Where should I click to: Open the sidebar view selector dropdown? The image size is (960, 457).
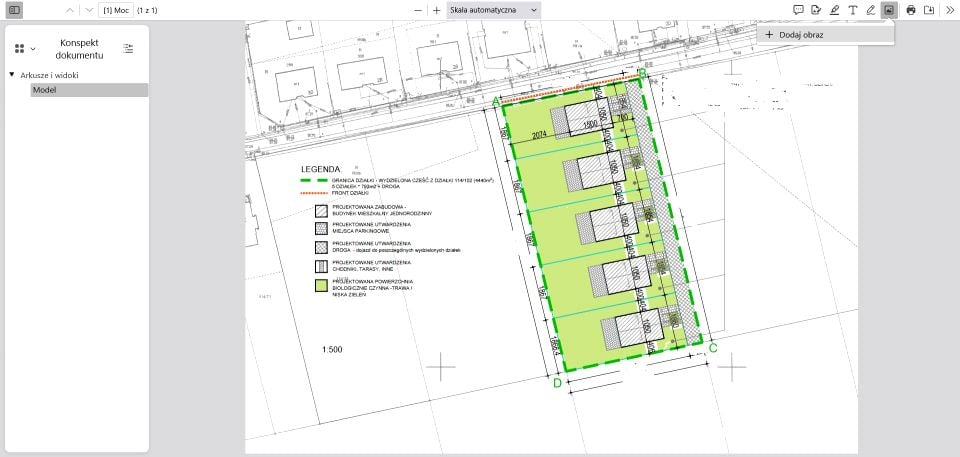pos(25,48)
